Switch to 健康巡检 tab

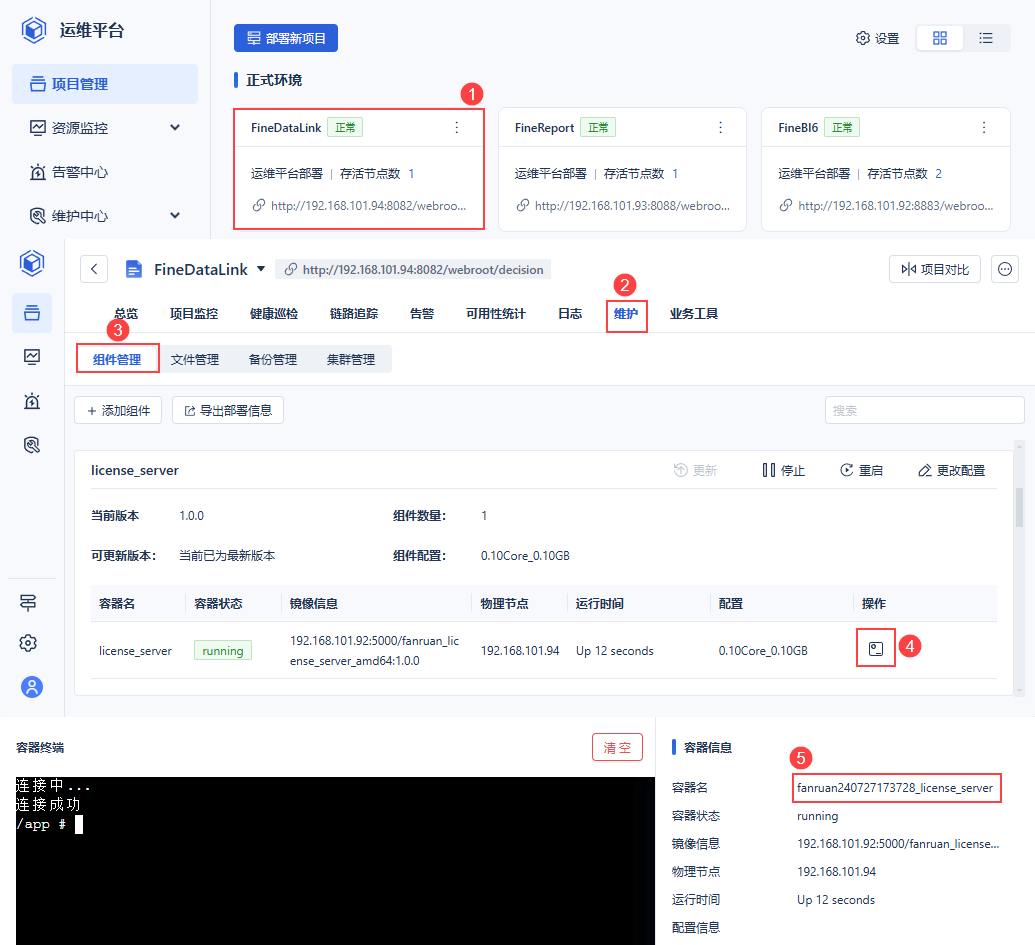[274, 314]
